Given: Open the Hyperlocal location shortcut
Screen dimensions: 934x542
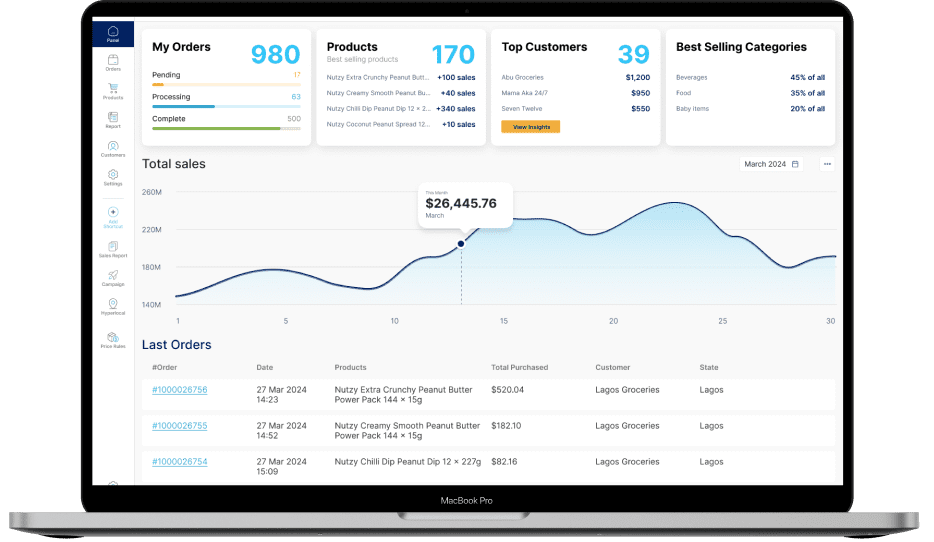Looking at the screenshot, I should [113, 306].
